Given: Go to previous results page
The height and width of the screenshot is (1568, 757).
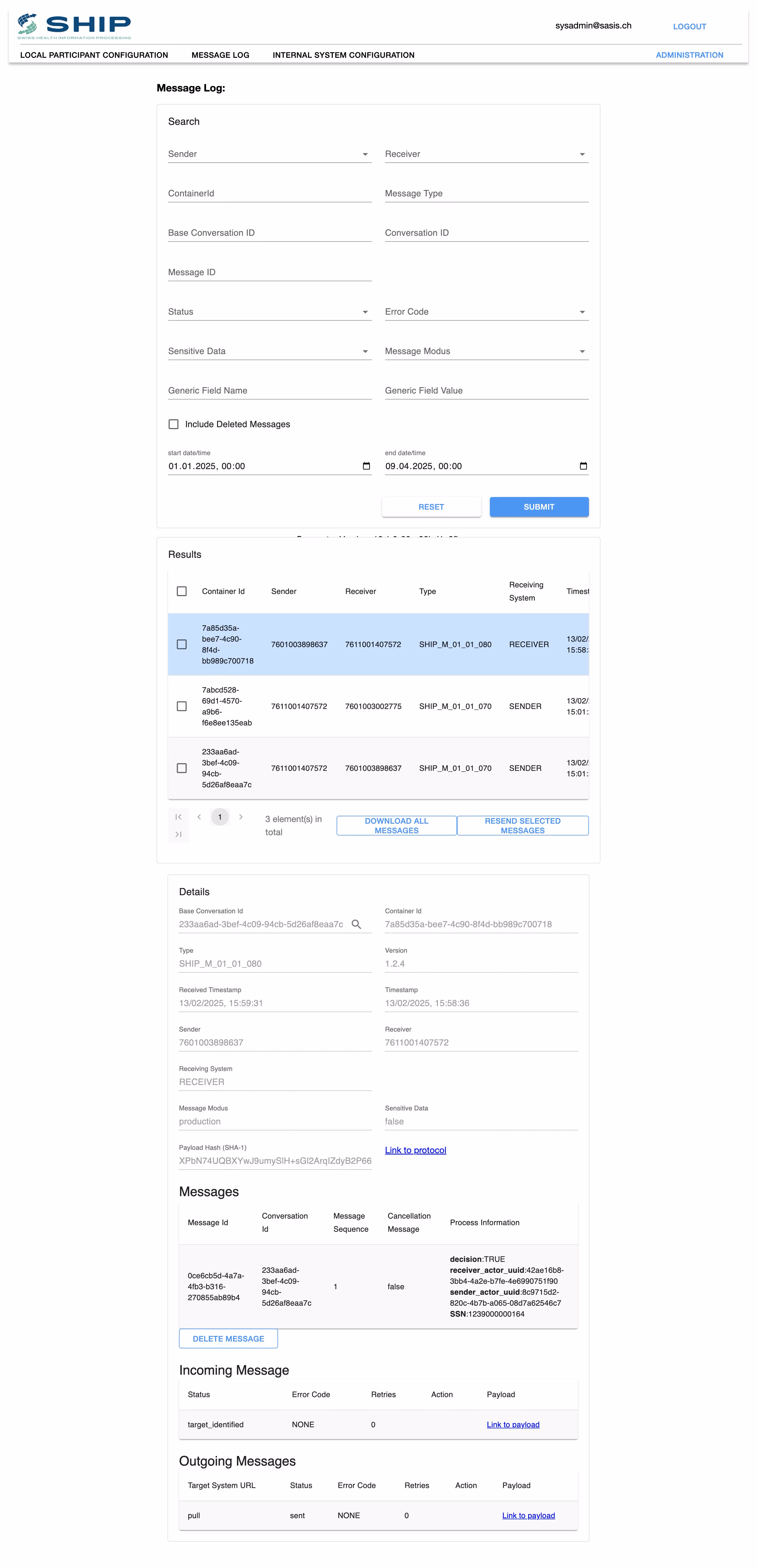Looking at the screenshot, I should [x=199, y=817].
